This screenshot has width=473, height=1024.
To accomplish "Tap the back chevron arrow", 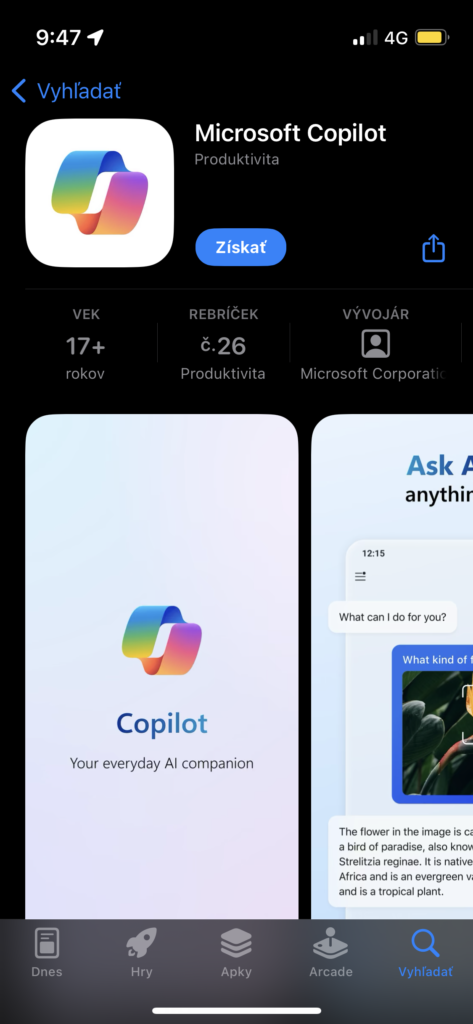I will (x=19, y=91).
